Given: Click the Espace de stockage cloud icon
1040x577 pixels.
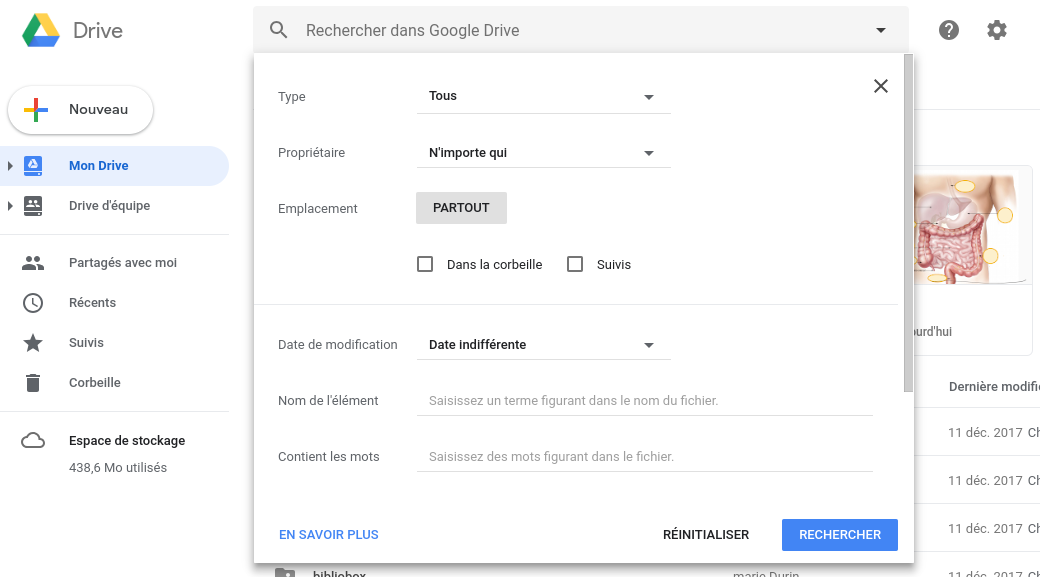Looking at the screenshot, I should tap(33, 440).
